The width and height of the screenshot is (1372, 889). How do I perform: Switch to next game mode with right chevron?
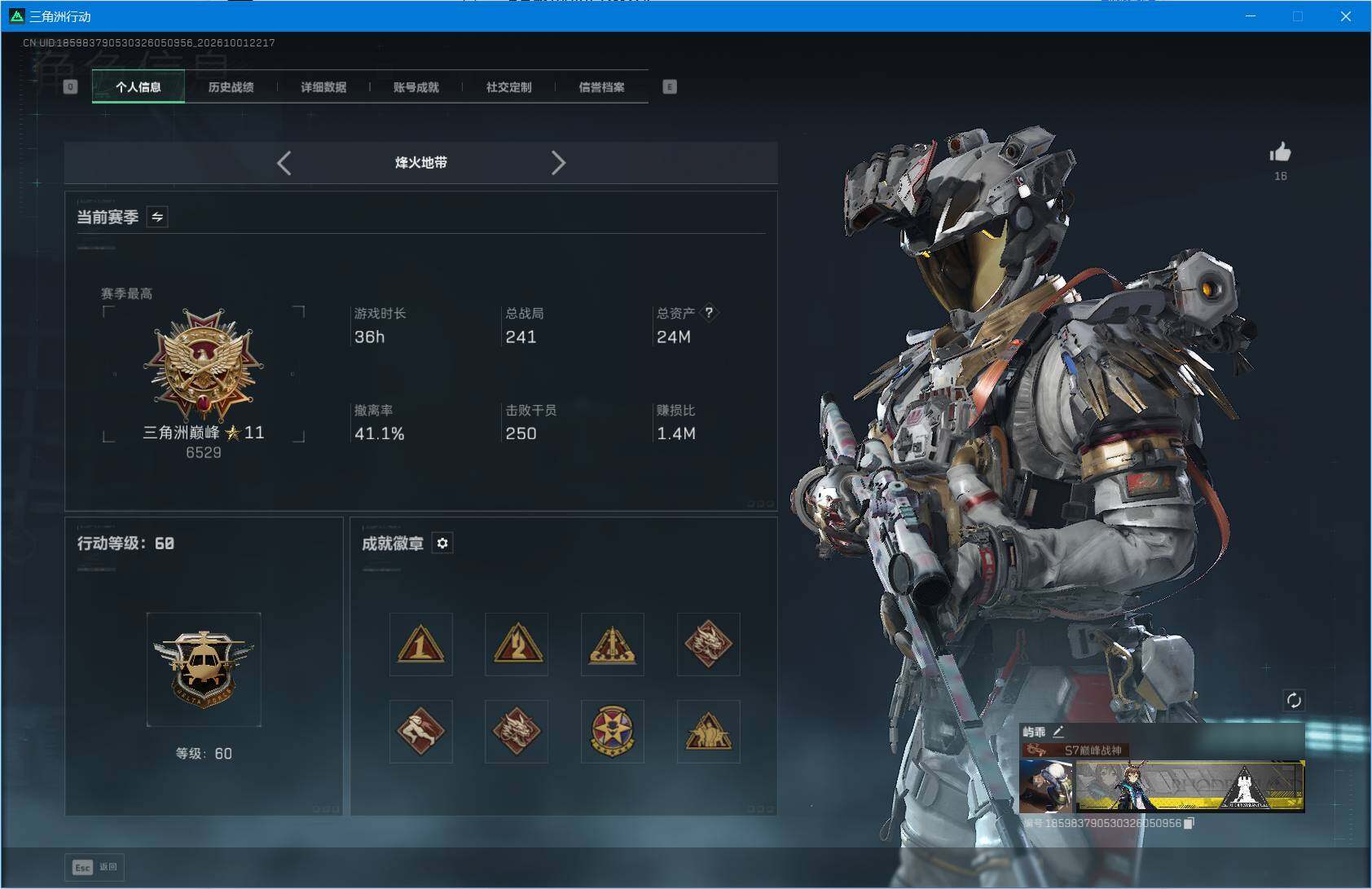558,163
